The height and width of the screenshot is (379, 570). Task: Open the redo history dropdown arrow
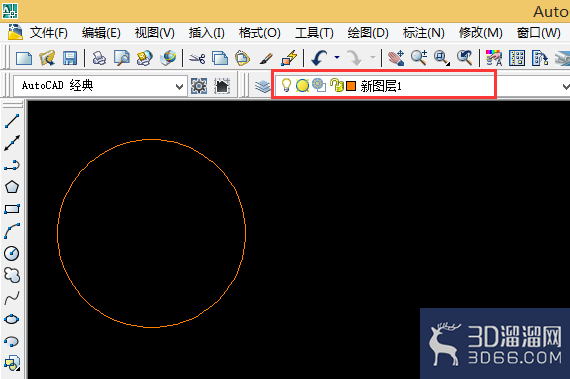[x=373, y=57]
